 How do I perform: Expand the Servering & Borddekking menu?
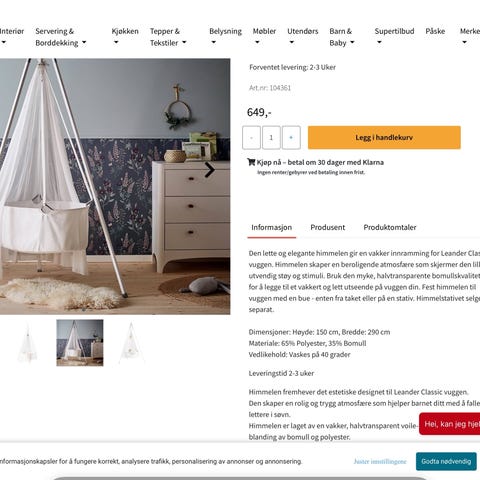[x=61, y=37]
